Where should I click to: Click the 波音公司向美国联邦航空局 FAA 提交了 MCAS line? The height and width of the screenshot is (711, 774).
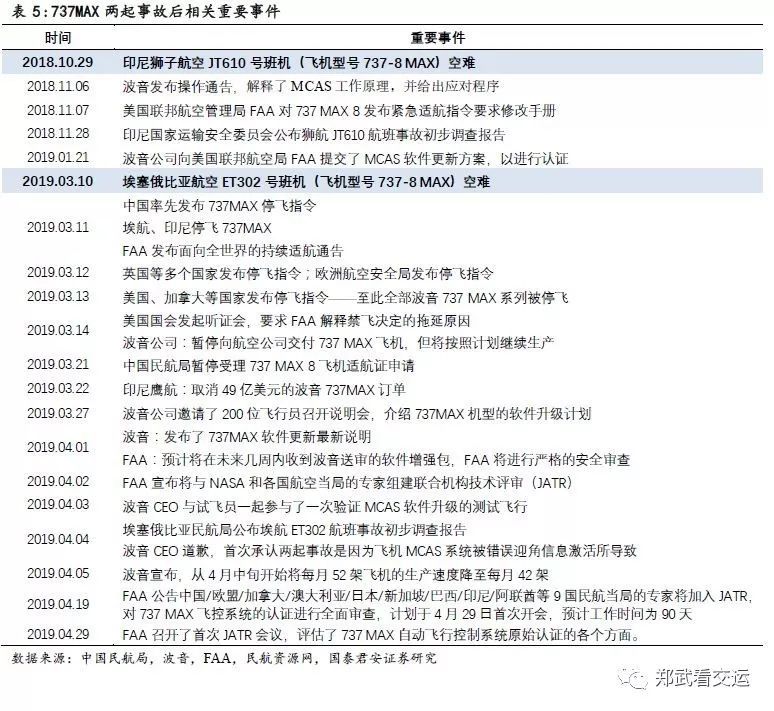(346, 158)
